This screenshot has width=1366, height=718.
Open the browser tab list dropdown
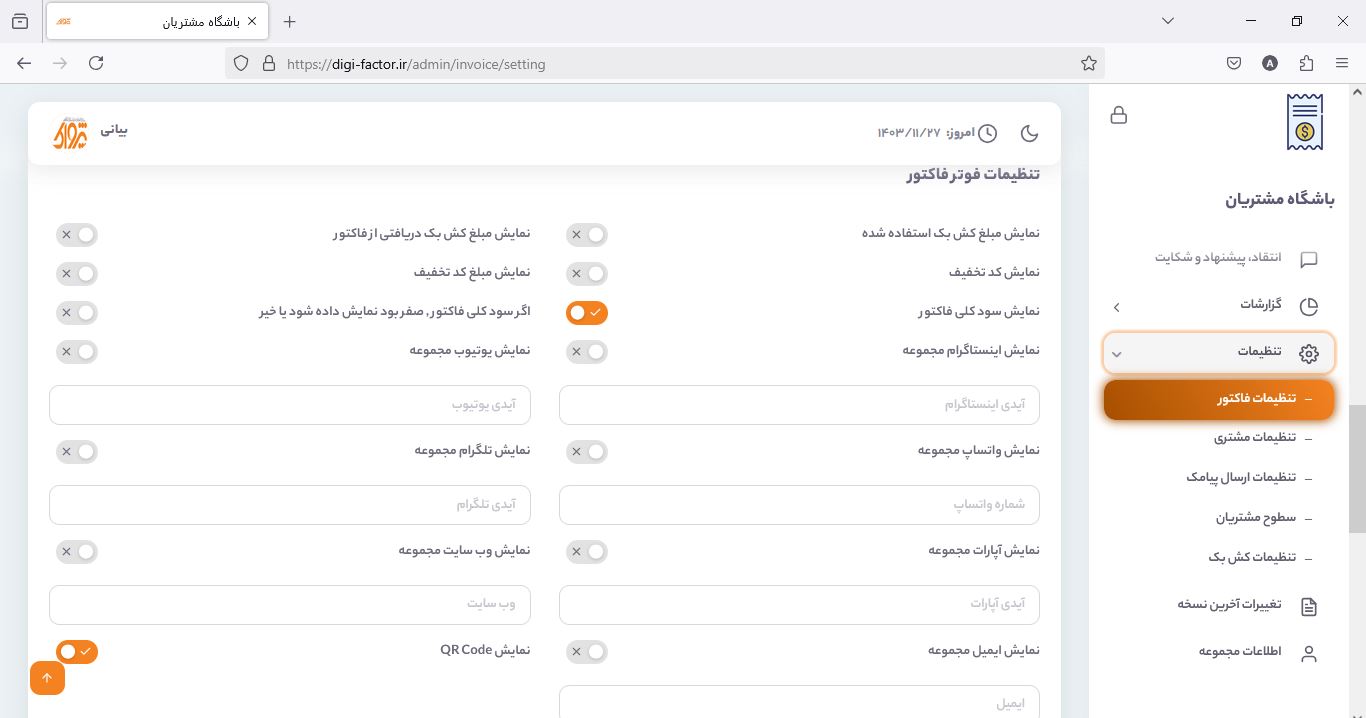1168,21
